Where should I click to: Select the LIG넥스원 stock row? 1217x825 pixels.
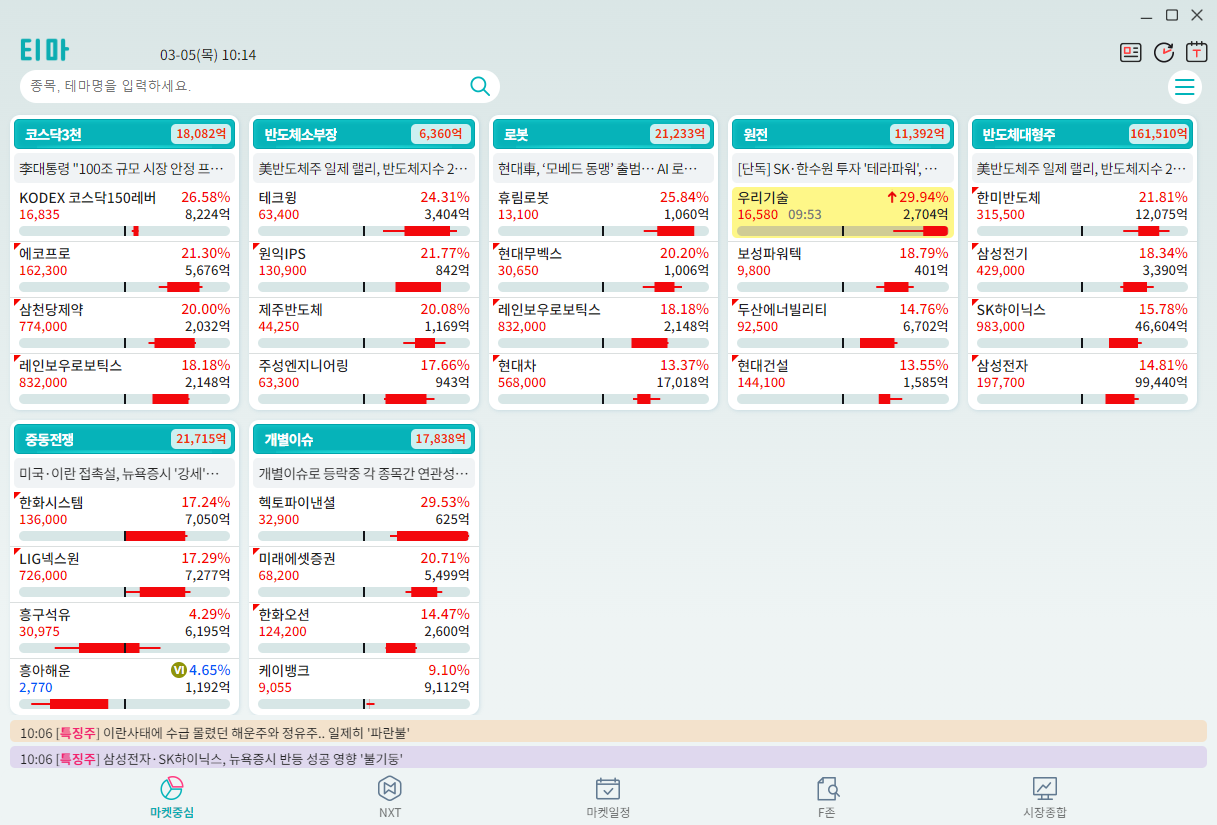[x=124, y=573]
